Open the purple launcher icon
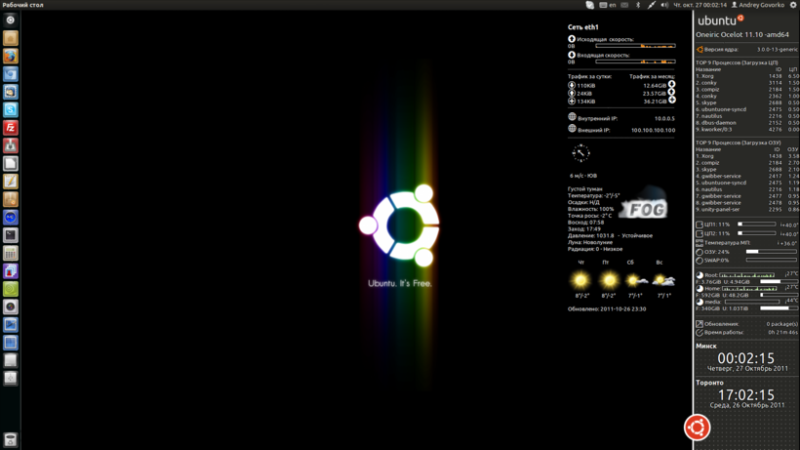Viewport: 800px width, 450px height. [10, 271]
